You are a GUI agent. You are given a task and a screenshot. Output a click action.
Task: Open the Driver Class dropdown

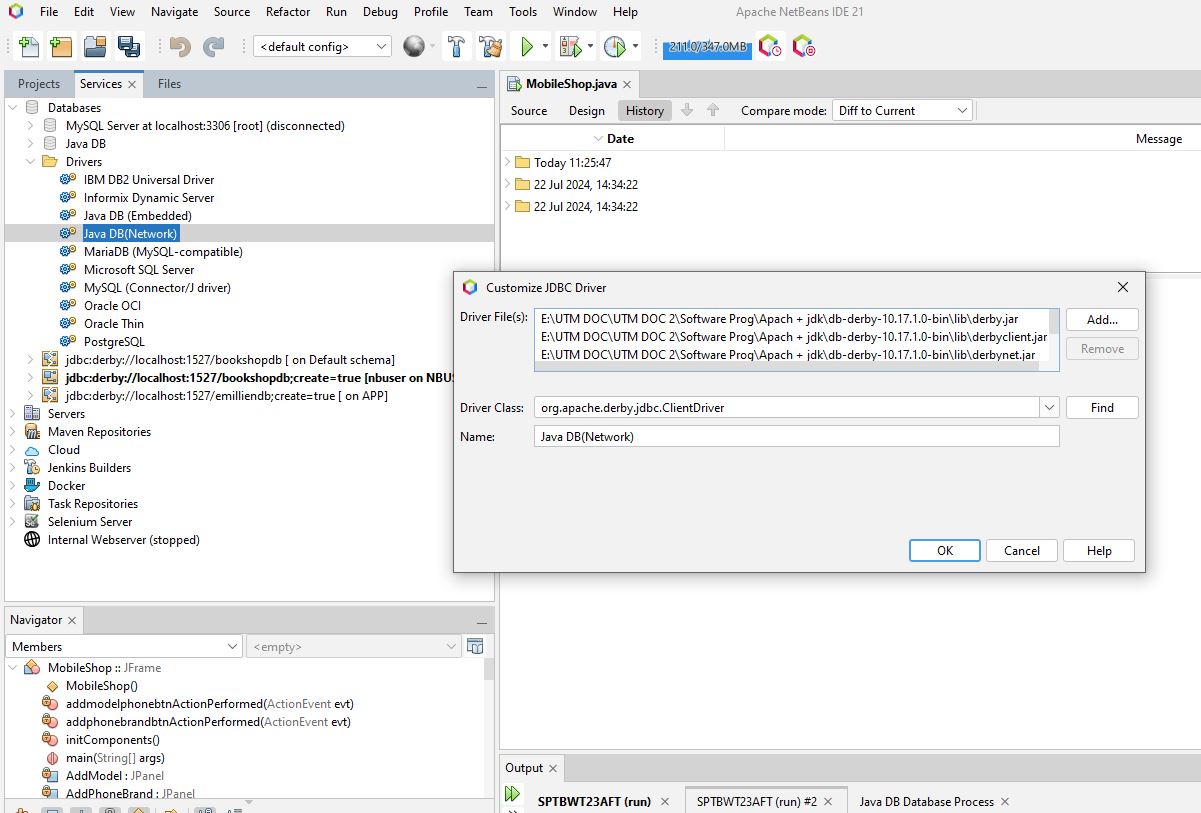pos(1048,408)
